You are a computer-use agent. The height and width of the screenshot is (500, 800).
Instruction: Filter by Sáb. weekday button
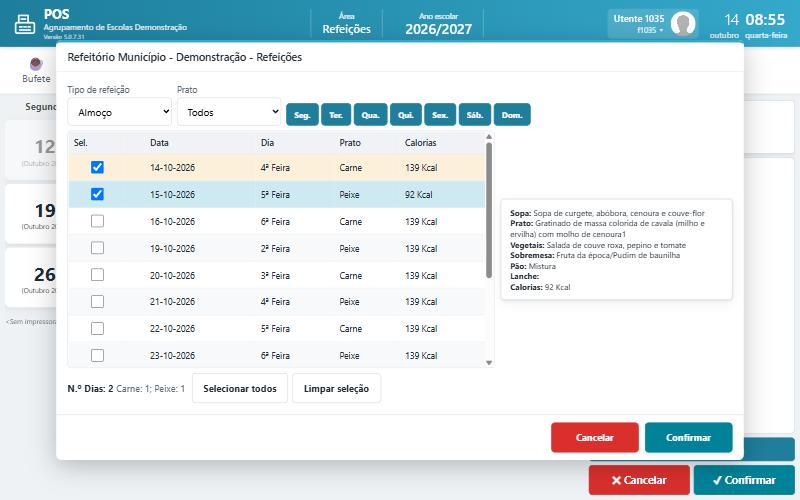coord(474,114)
